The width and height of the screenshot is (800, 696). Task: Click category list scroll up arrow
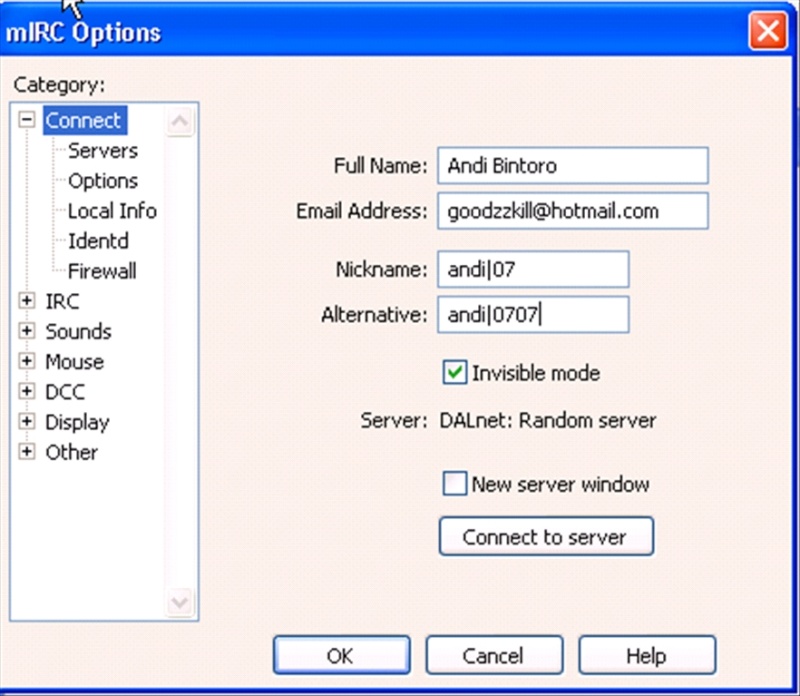(180, 121)
